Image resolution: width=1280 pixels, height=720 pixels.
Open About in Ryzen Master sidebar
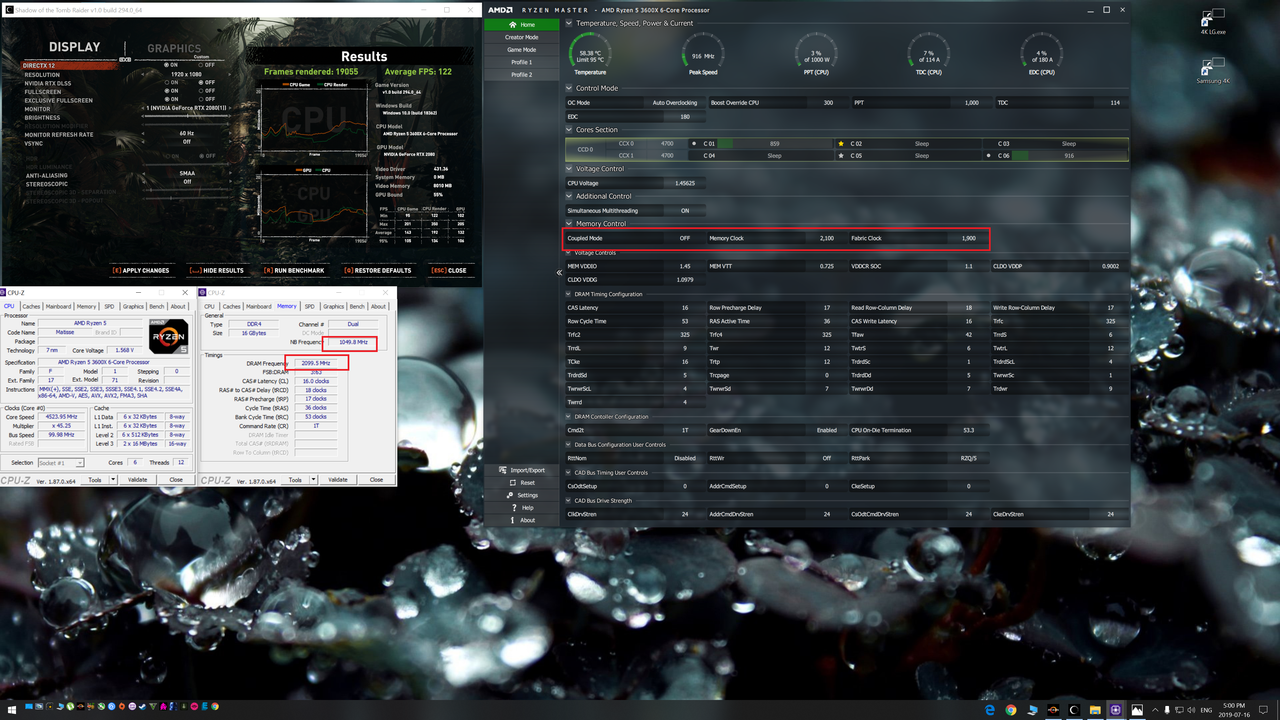521,520
